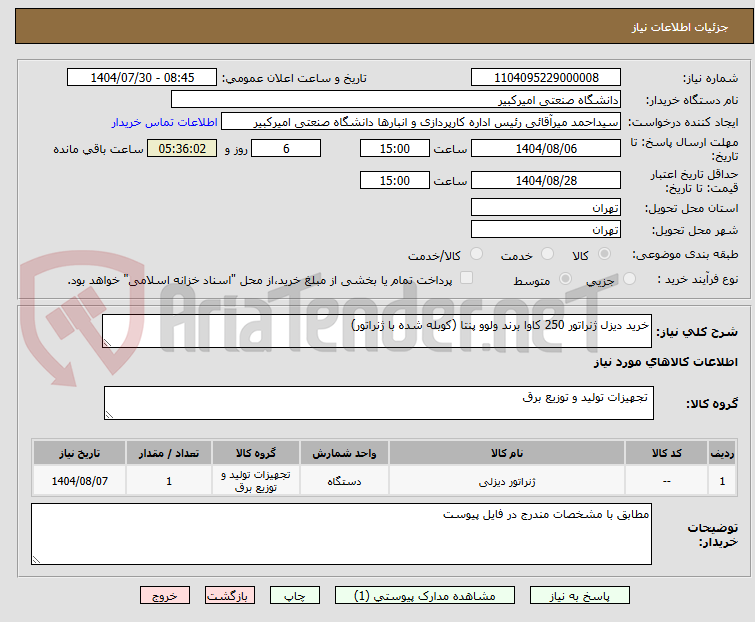Click the خروج exit button

(165, 596)
